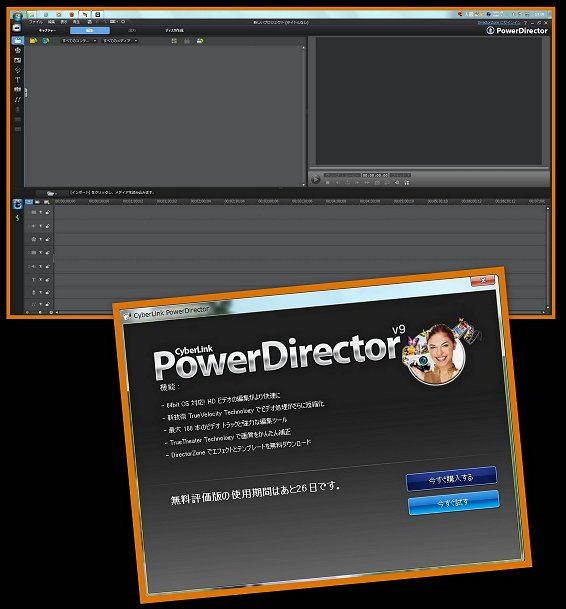The image size is (566, 609).
Task: Click the 今すぐ試す button
Action: click(x=453, y=503)
